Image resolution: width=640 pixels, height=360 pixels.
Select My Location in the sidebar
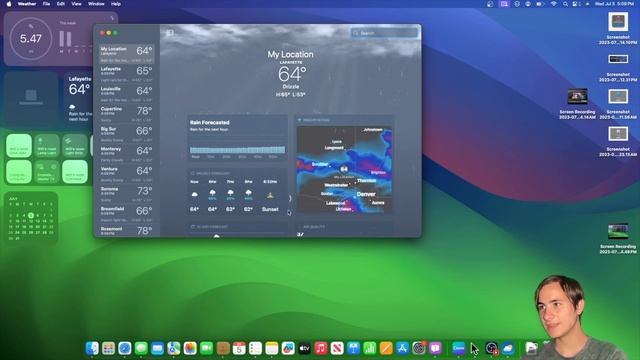127,53
